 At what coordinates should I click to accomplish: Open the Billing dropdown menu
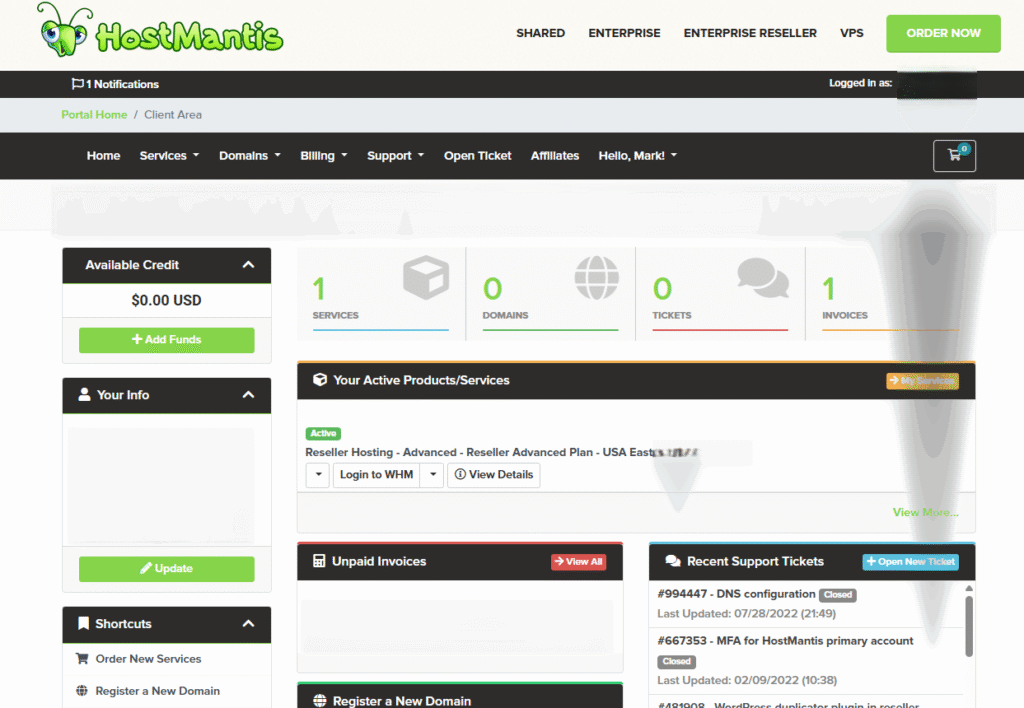coord(324,155)
